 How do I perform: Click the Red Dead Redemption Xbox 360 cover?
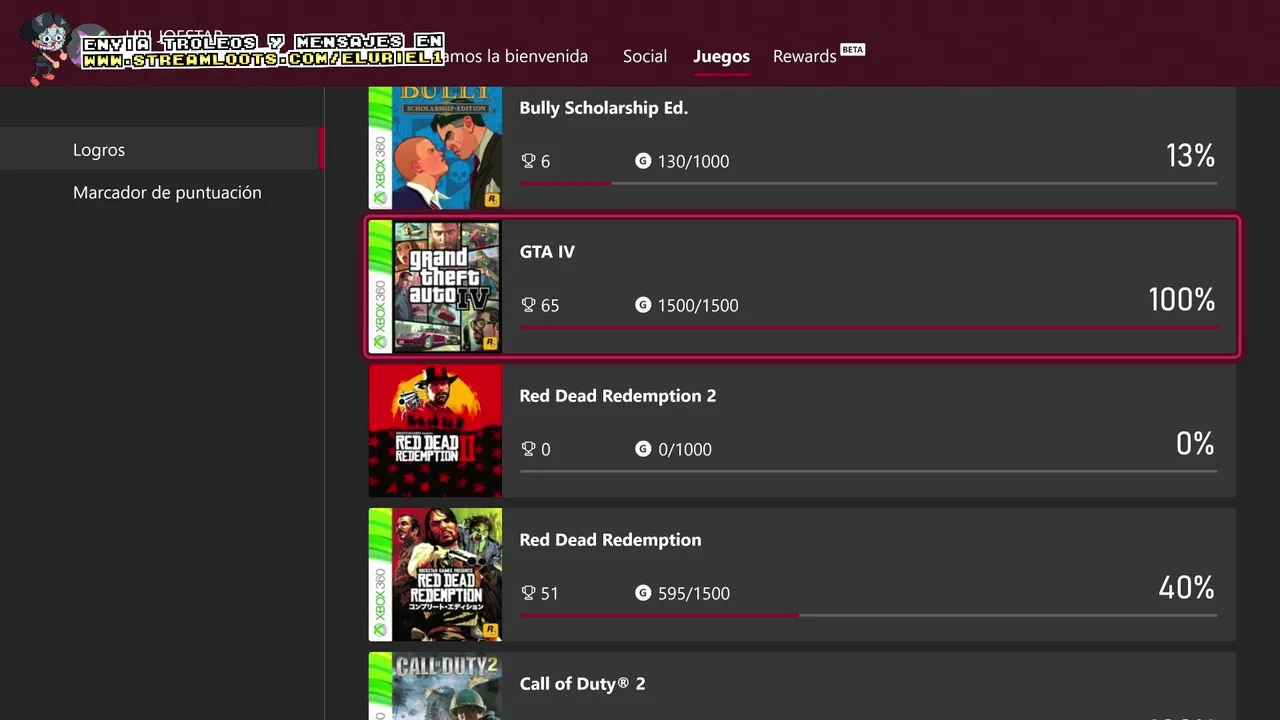click(435, 574)
